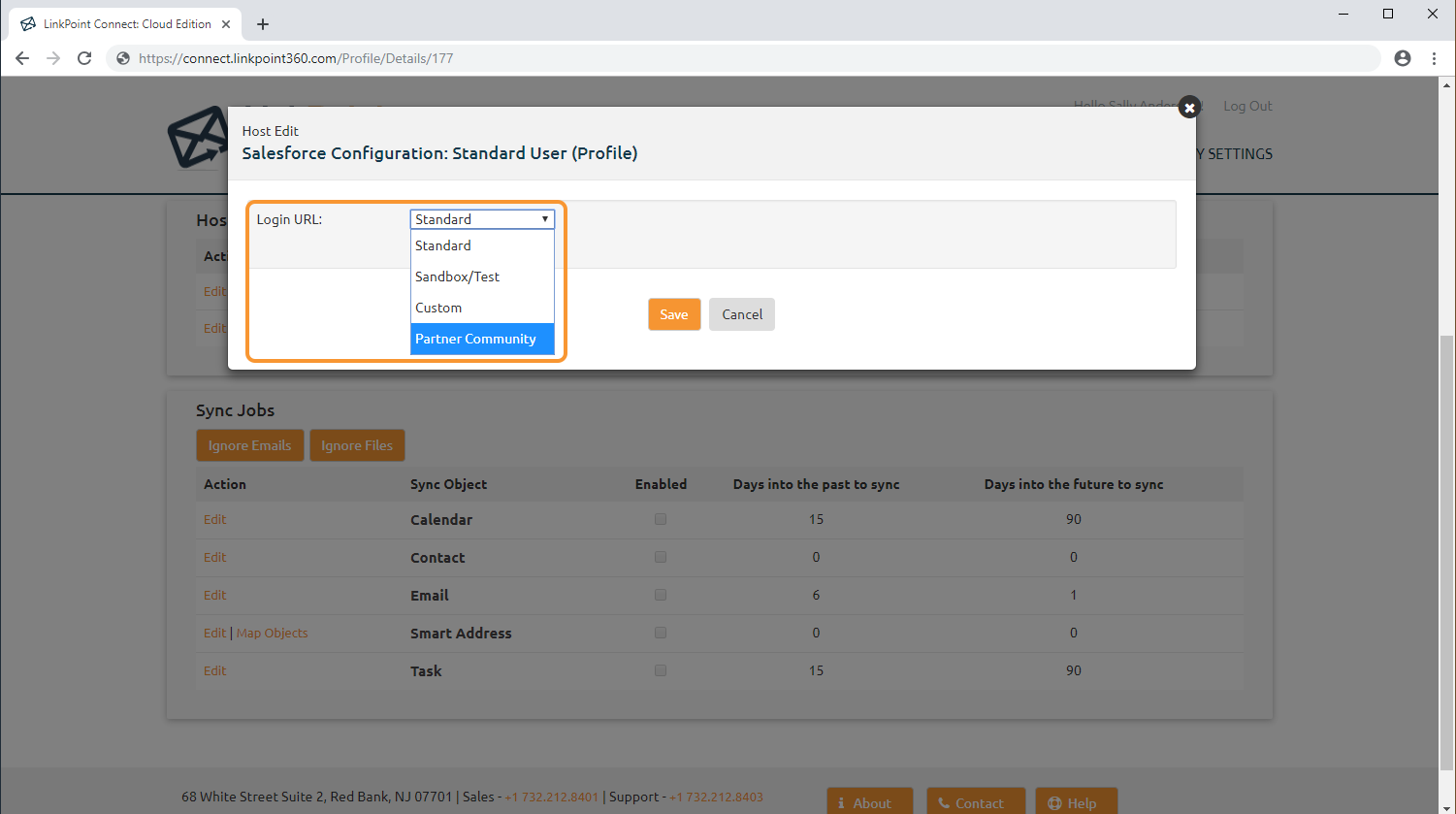Click Edit link for Email row
The image size is (1456, 814).
(214, 595)
